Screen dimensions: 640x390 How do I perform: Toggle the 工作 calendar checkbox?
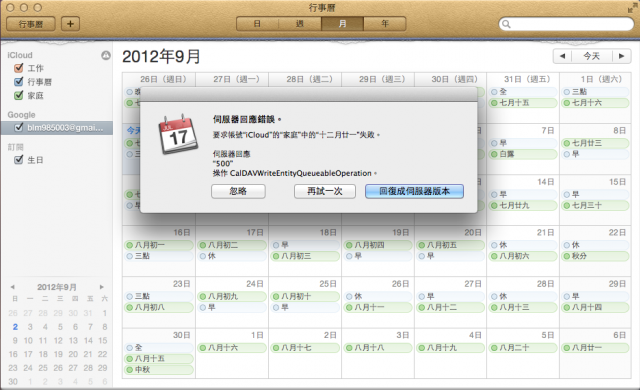pyautogui.click(x=18, y=68)
